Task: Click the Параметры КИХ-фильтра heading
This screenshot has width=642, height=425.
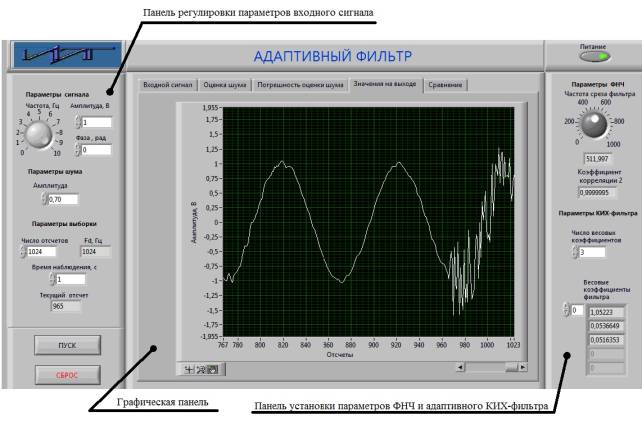Action: [x=598, y=213]
